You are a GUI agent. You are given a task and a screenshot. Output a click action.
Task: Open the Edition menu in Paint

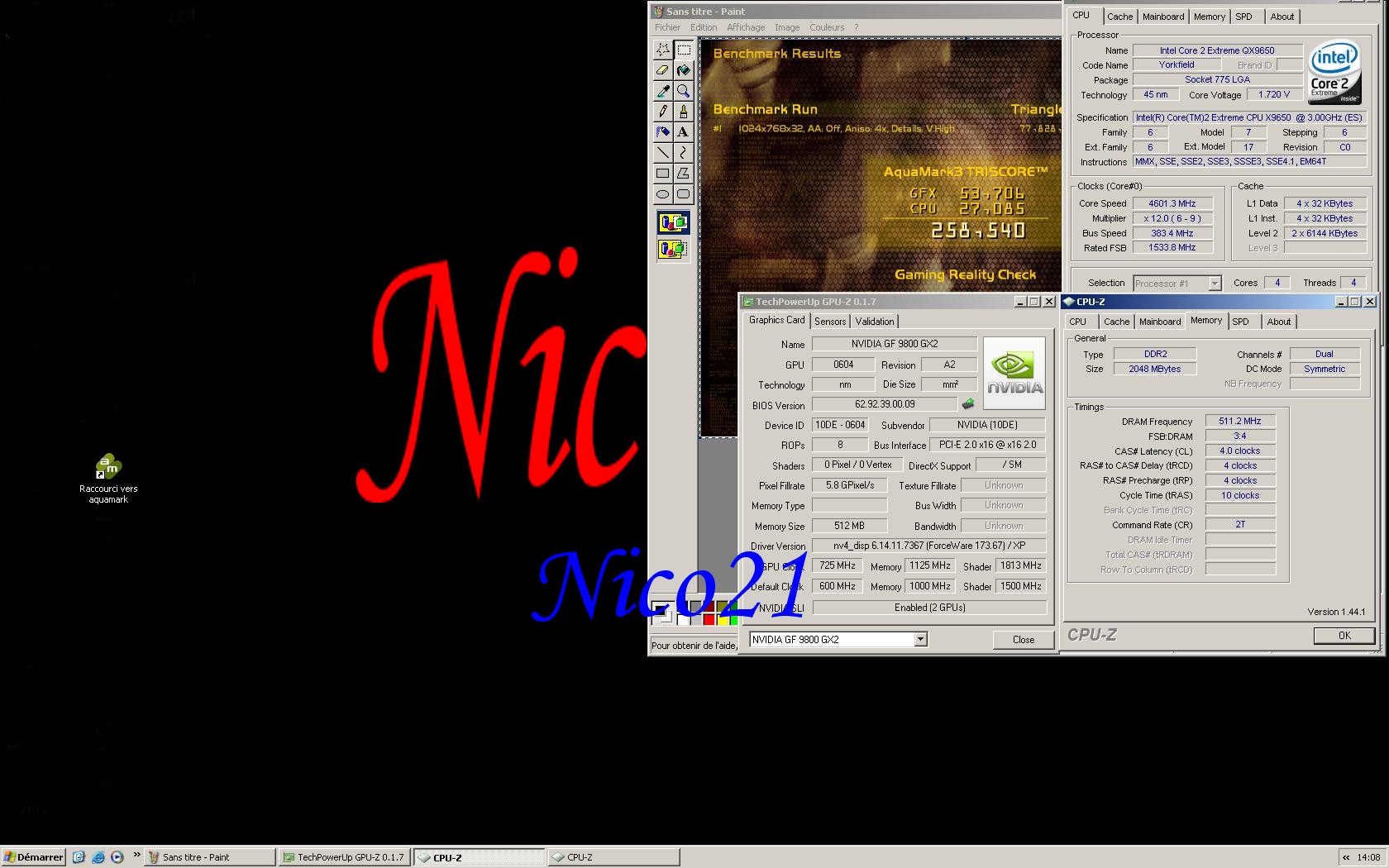[x=704, y=27]
